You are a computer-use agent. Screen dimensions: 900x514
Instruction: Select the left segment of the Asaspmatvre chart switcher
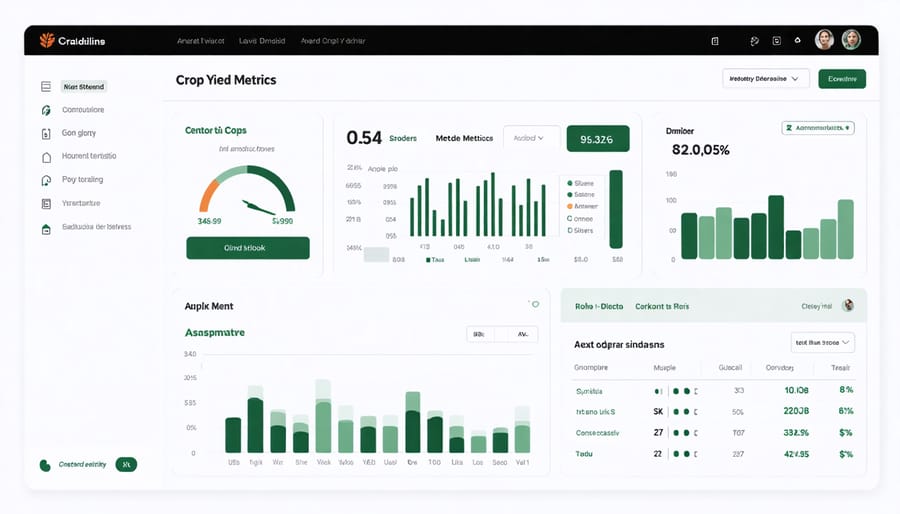point(480,334)
